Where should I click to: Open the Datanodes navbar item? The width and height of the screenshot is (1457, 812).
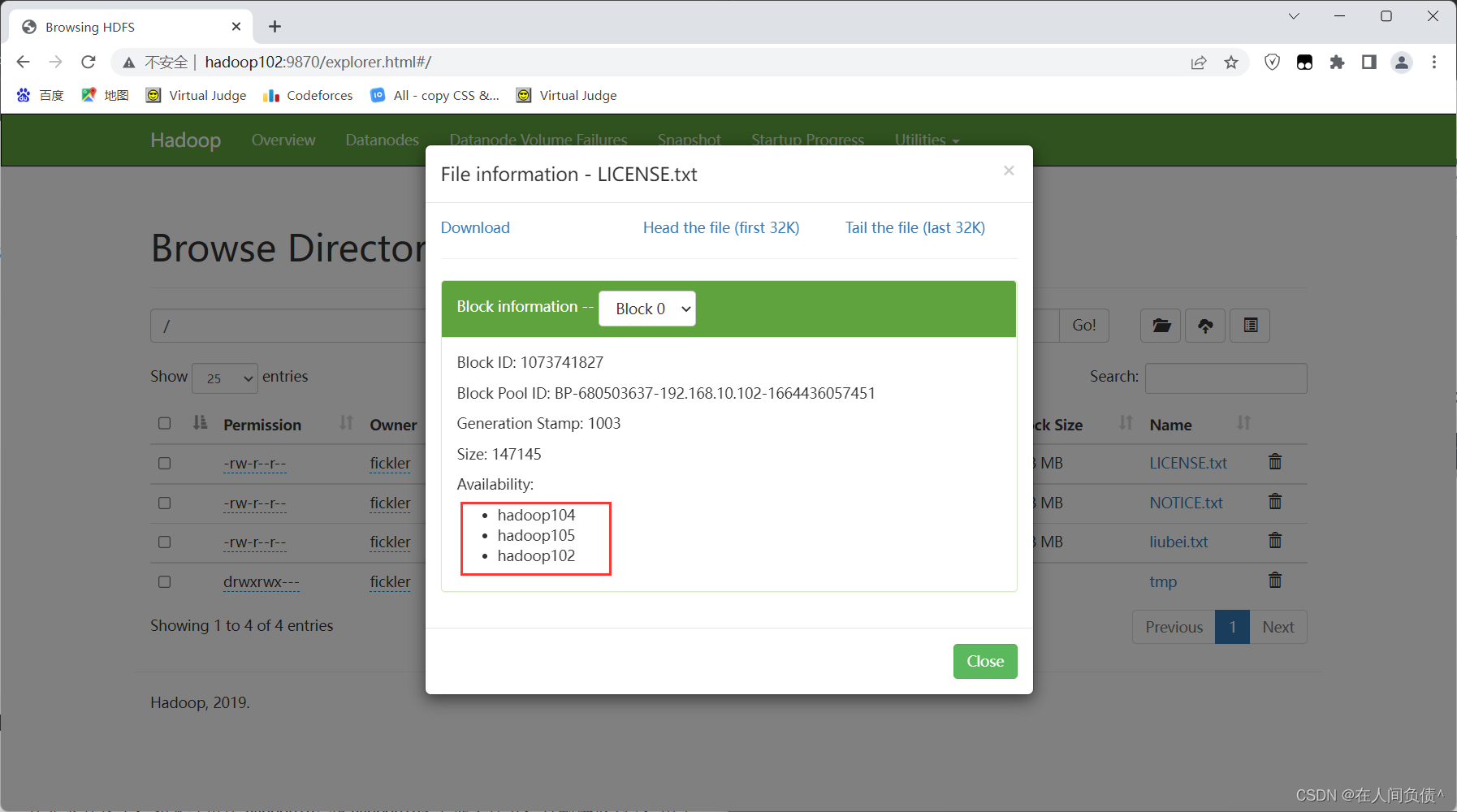383,140
